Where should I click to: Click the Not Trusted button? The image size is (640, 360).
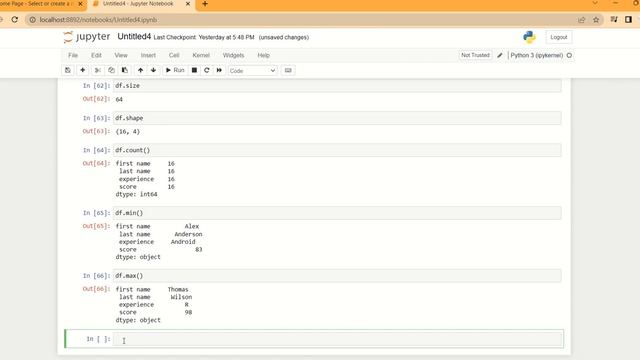(x=475, y=55)
